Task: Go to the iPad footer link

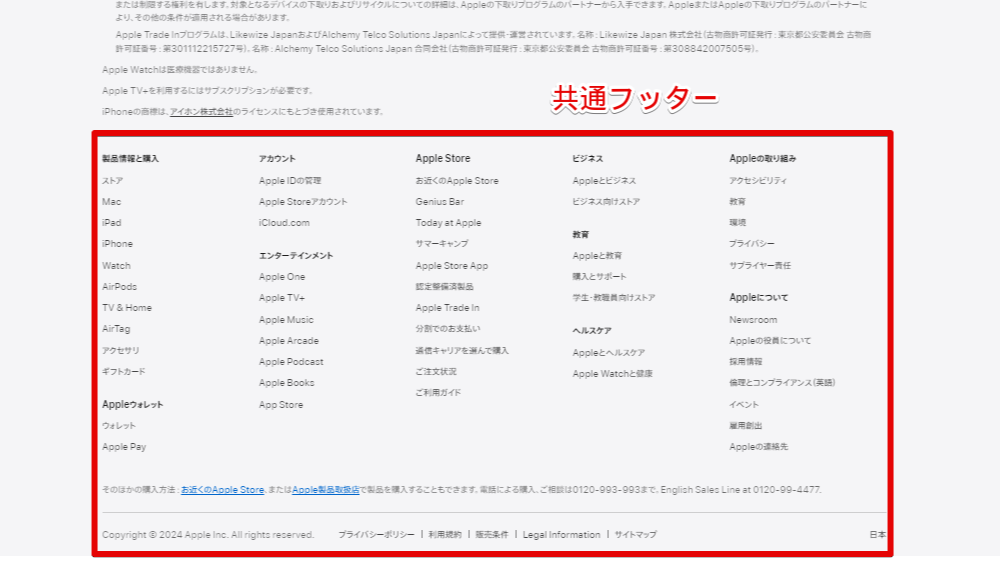Action: [x=111, y=223]
